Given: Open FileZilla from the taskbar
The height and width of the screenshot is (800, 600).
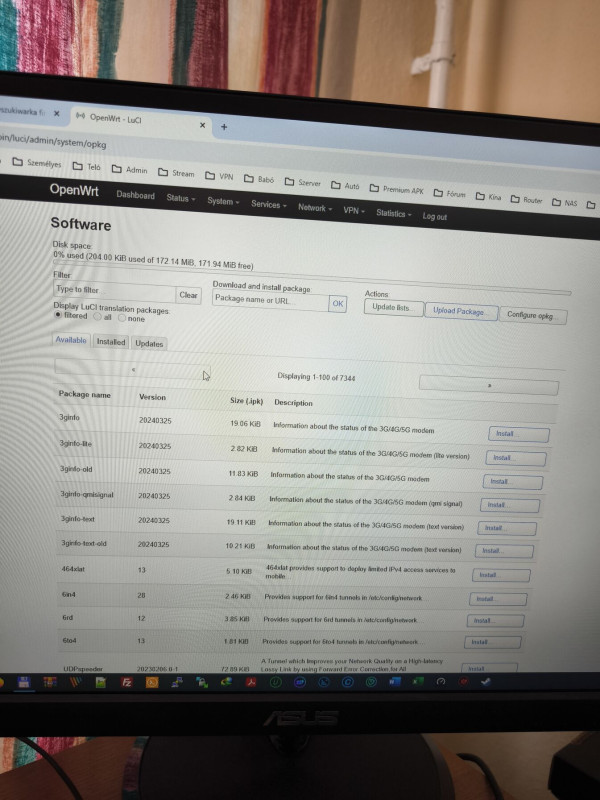Looking at the screenshot, I should pyautogui.click(x=127, y=682).
